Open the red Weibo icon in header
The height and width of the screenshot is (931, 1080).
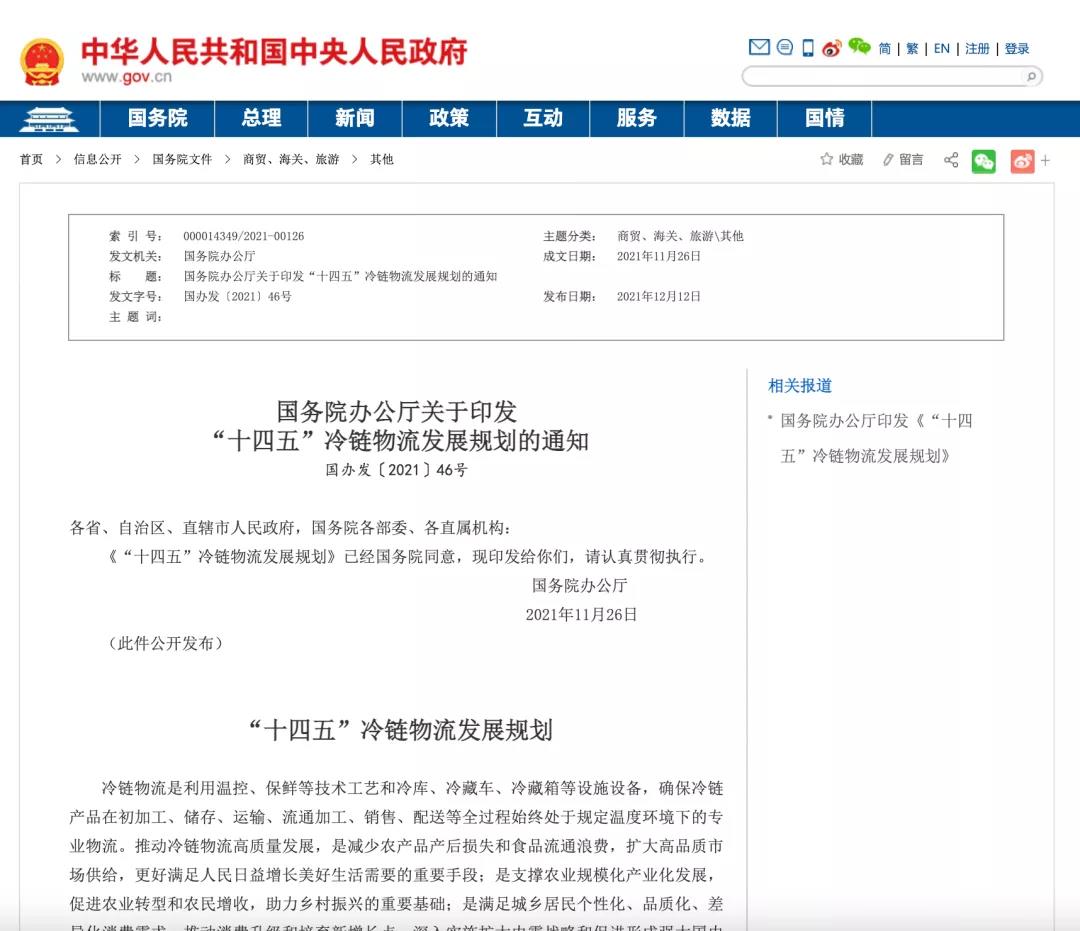[832, 48]
